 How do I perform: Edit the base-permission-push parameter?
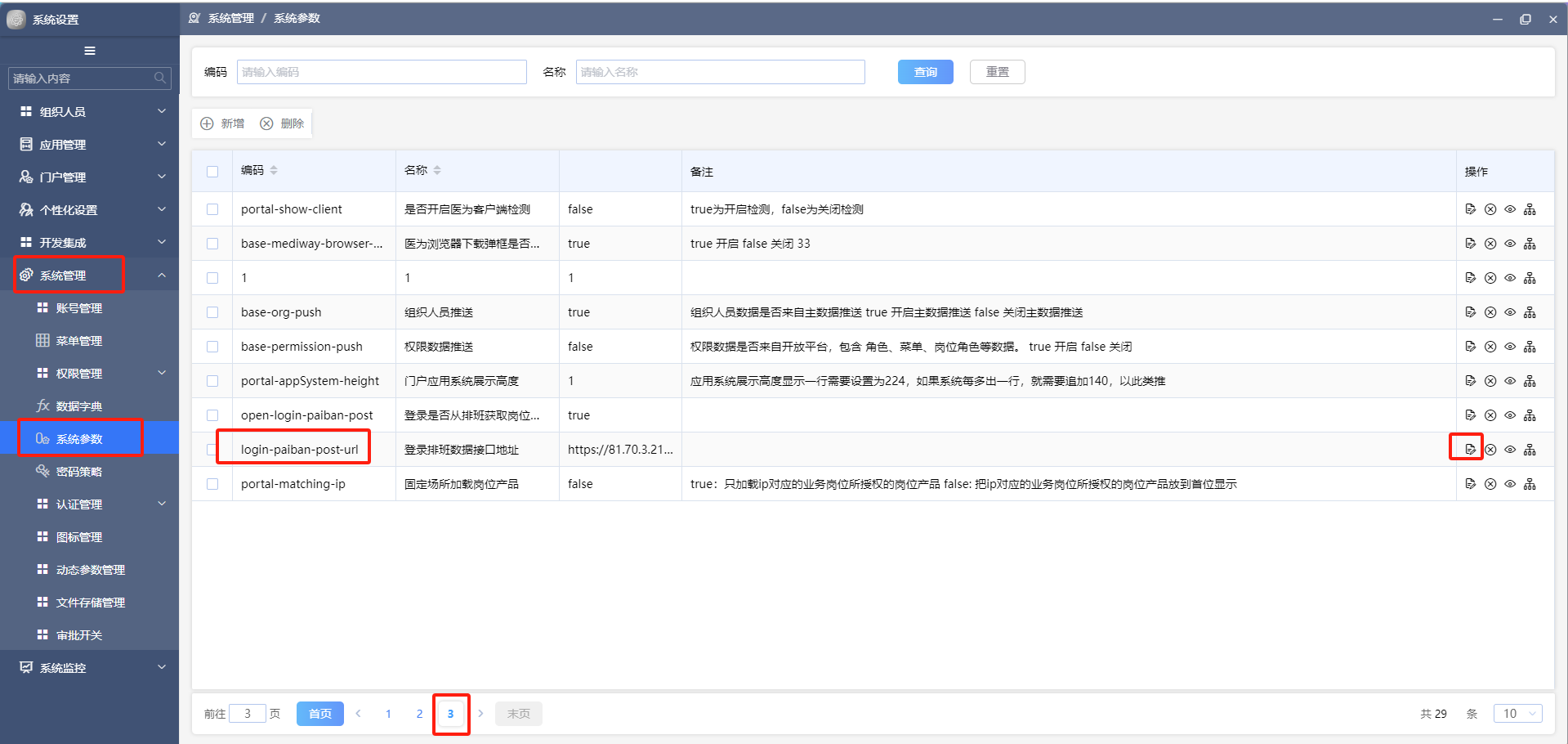point(1470,347)
